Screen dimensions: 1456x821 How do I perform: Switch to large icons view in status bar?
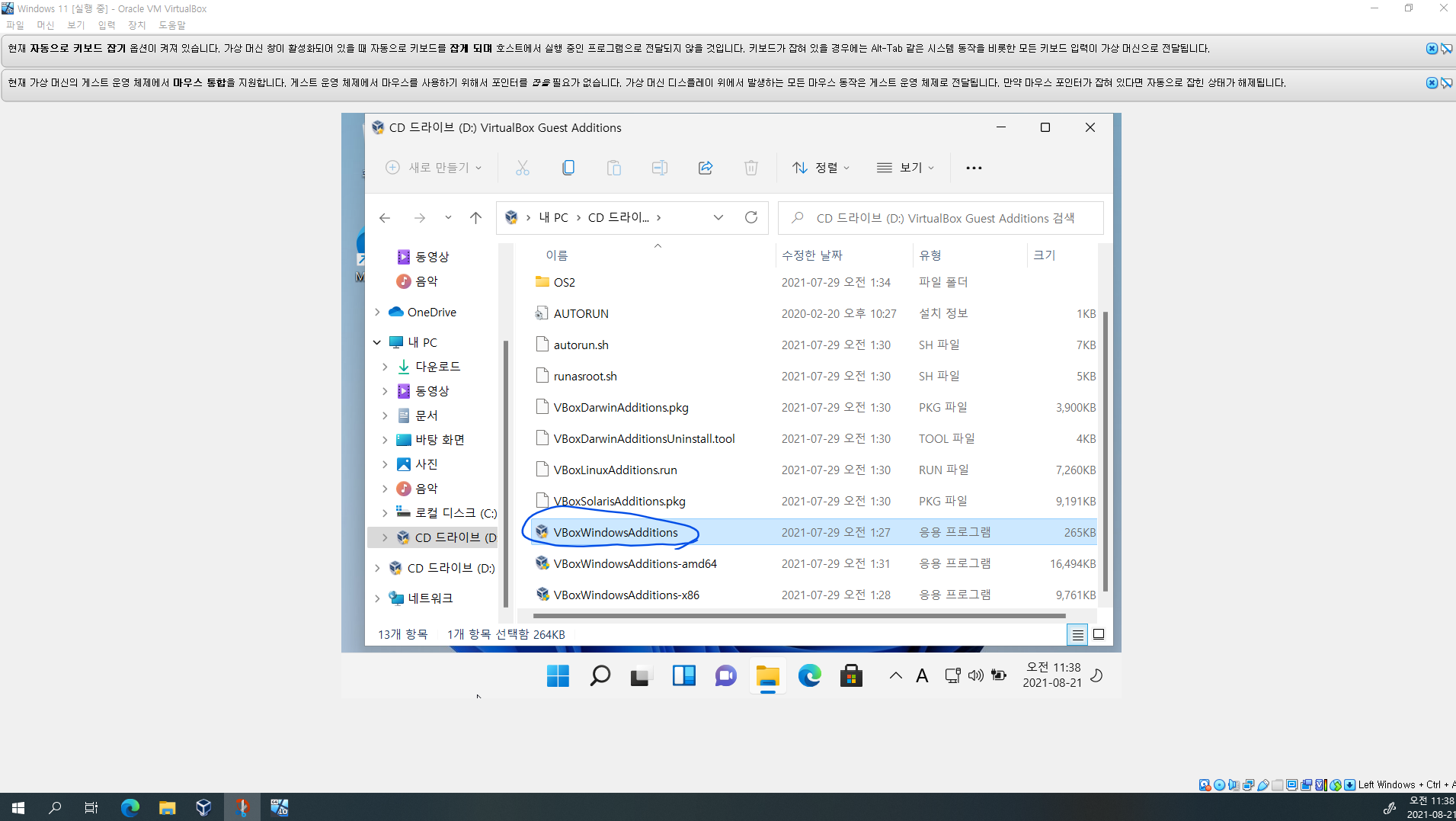click(1099, 634)
